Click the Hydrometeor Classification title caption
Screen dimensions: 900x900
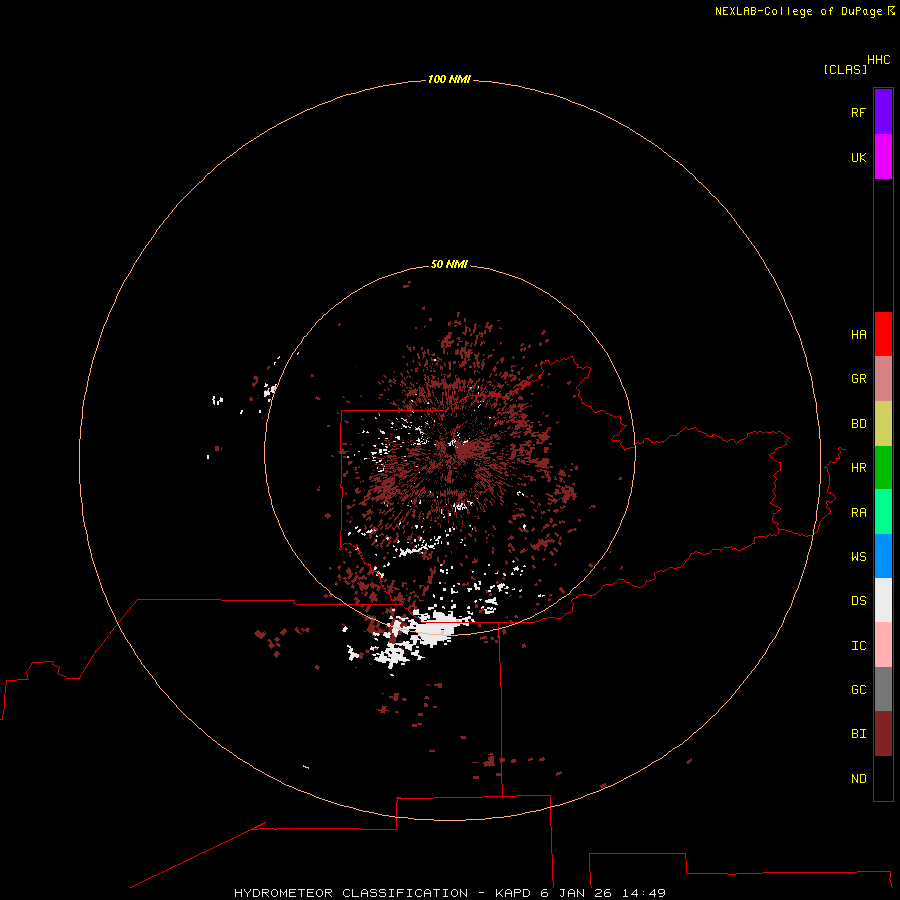click(x=449, y=893)
